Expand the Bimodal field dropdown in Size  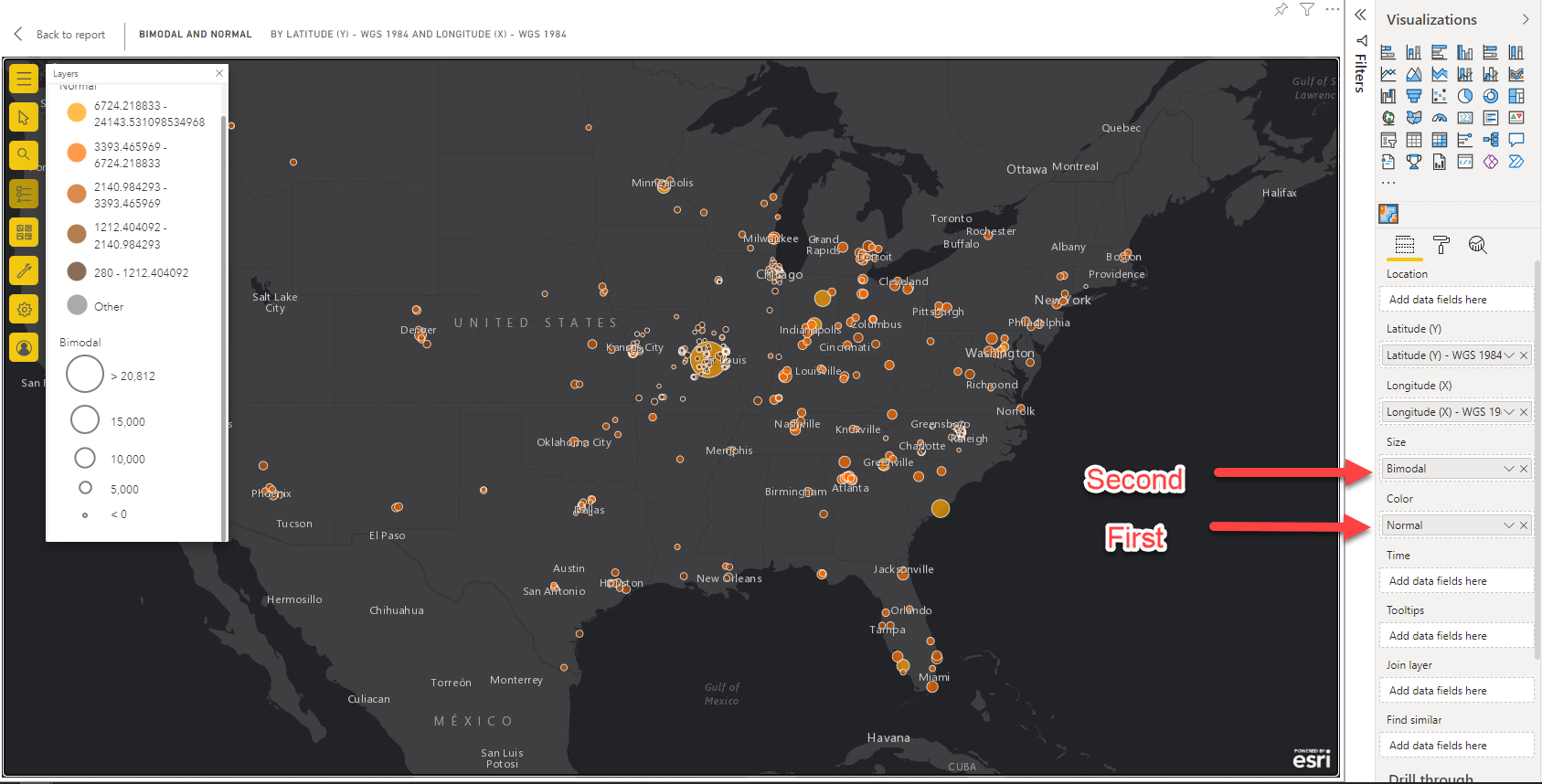point(1509,469)
